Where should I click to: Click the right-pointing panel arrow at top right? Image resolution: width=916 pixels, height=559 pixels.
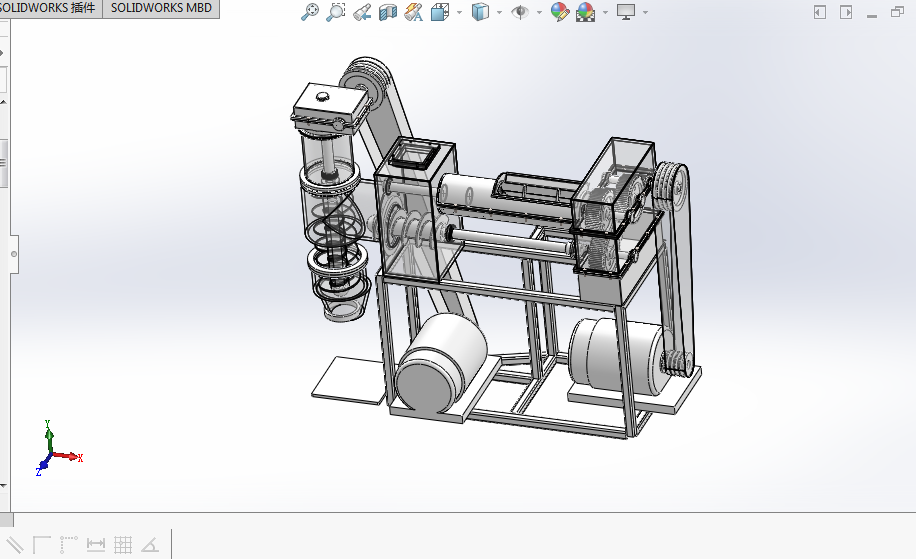point(846,12)
